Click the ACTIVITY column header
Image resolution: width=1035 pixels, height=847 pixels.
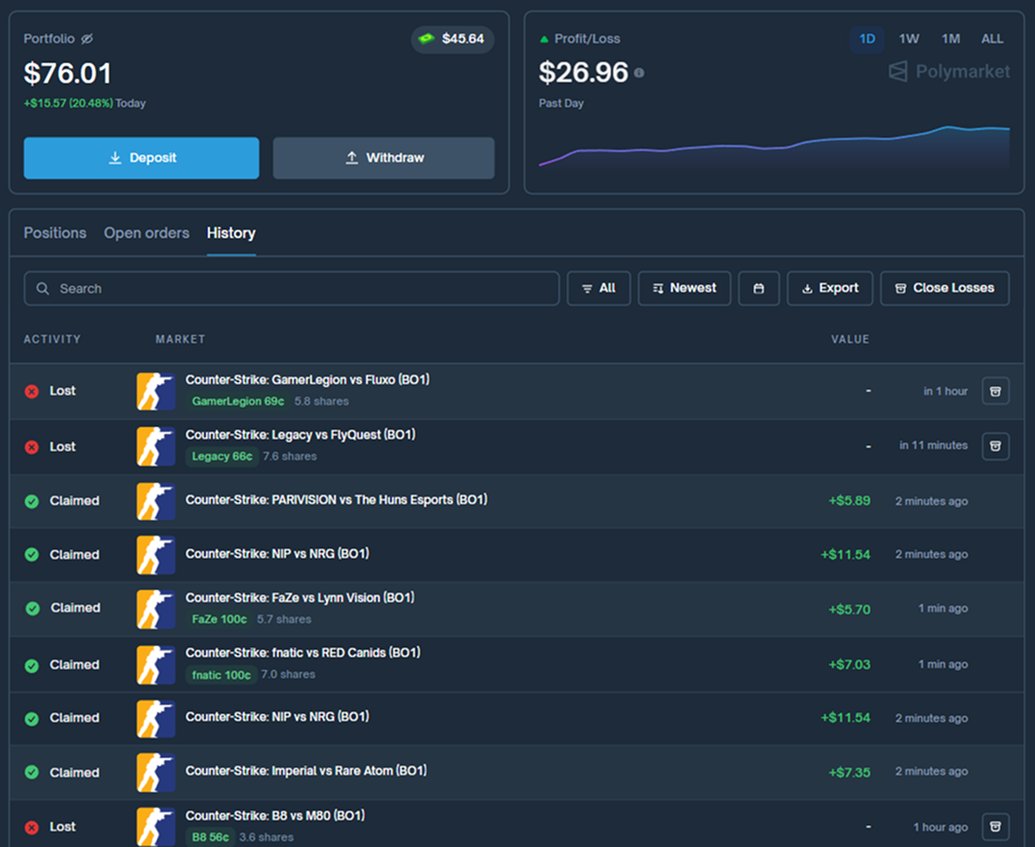pos(52,339)
